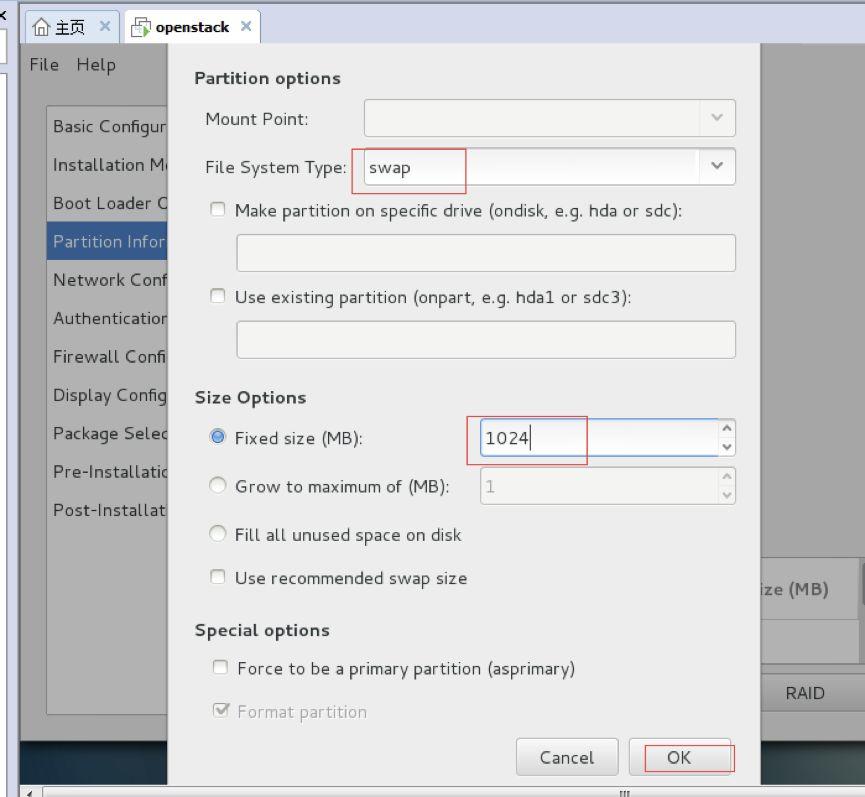Enable Make partition on specific drive

coord(218,211)
